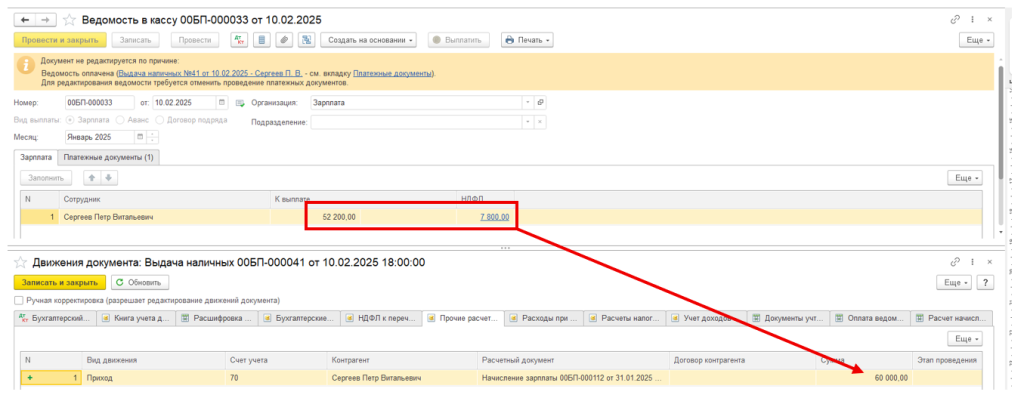
Task: Click green icon beside the date field
Action: pyautogui.click(x=240, y=103)
